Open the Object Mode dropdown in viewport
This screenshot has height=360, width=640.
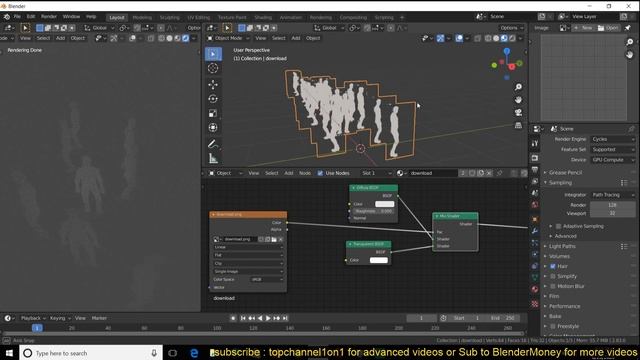point(228,38)
